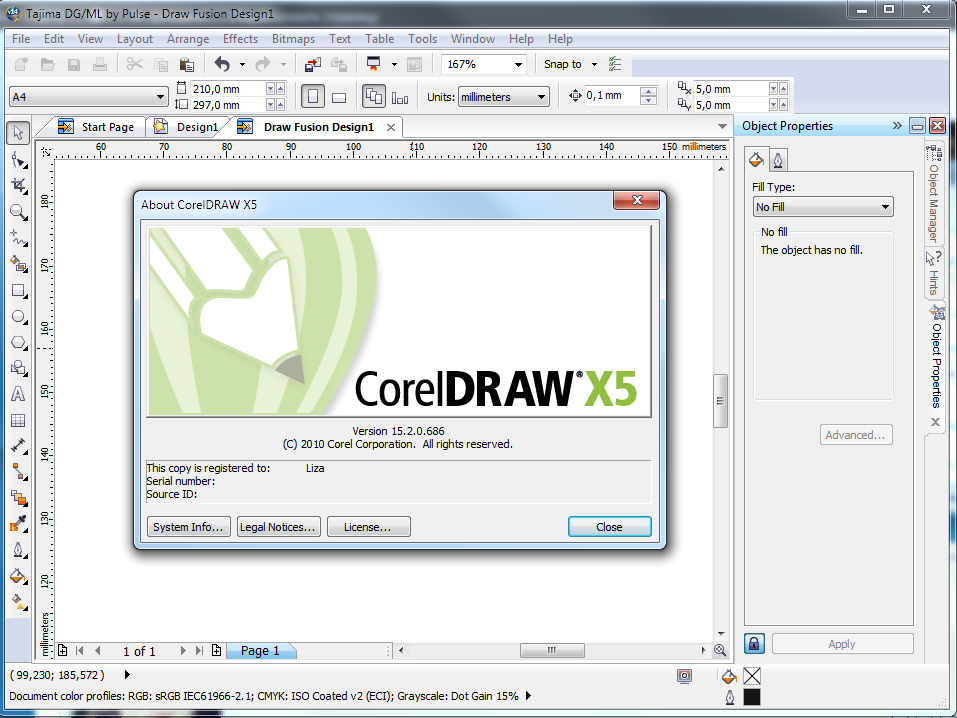Select the Basic Shapes tool
Viewport: 957px width, 718px height.
(18, 368)
